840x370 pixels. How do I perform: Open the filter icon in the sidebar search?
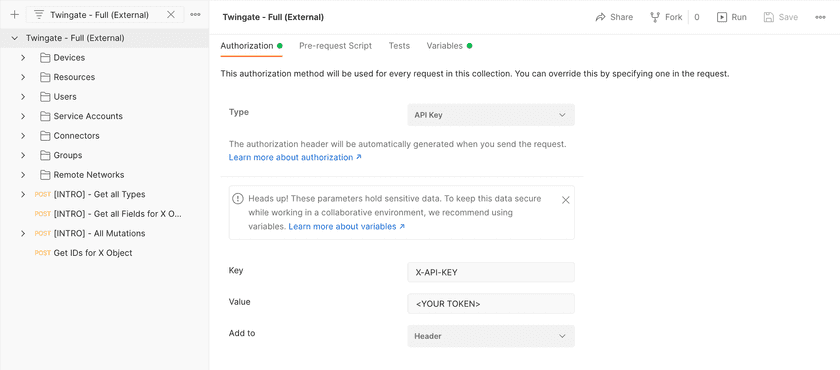(x=39, y=15)
